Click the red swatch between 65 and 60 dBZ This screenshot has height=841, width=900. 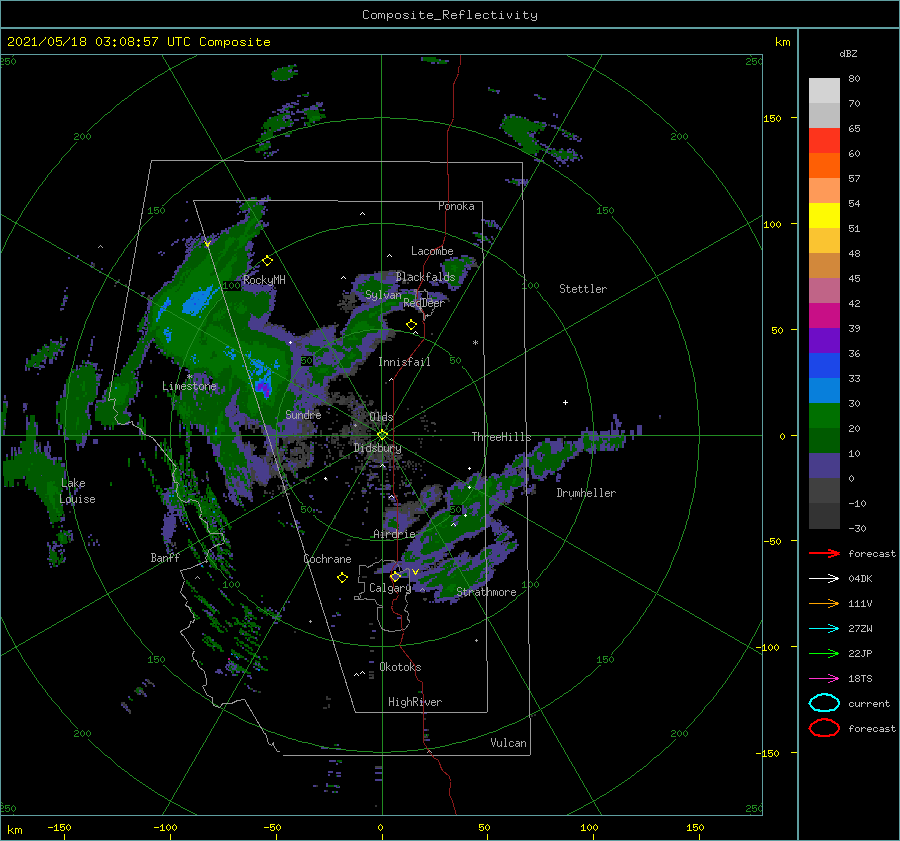[824, 141]
